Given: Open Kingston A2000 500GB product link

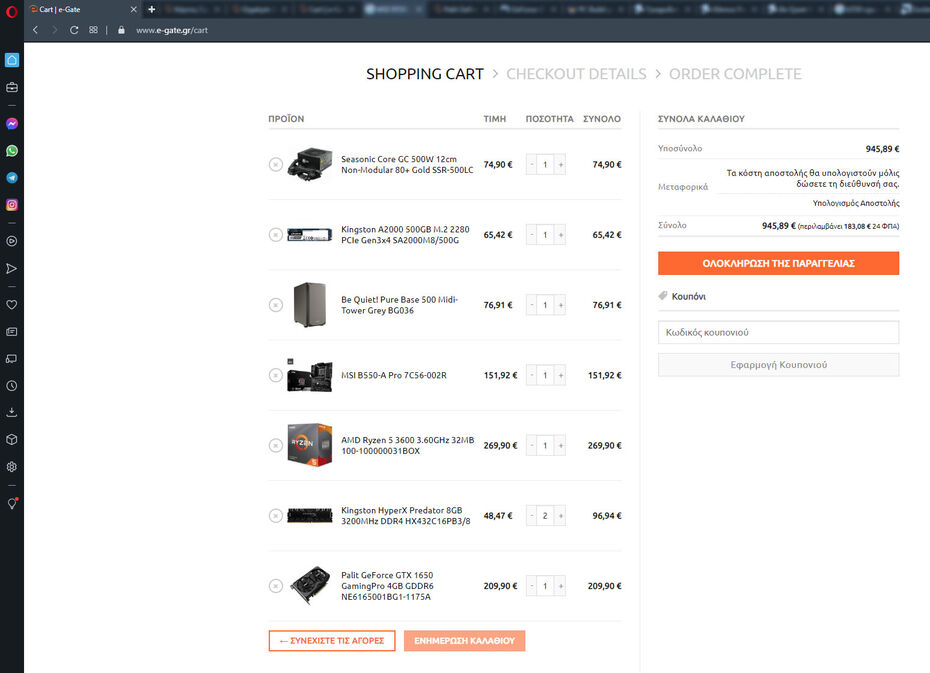Looking at the screenshot, I should pos(405,235).
